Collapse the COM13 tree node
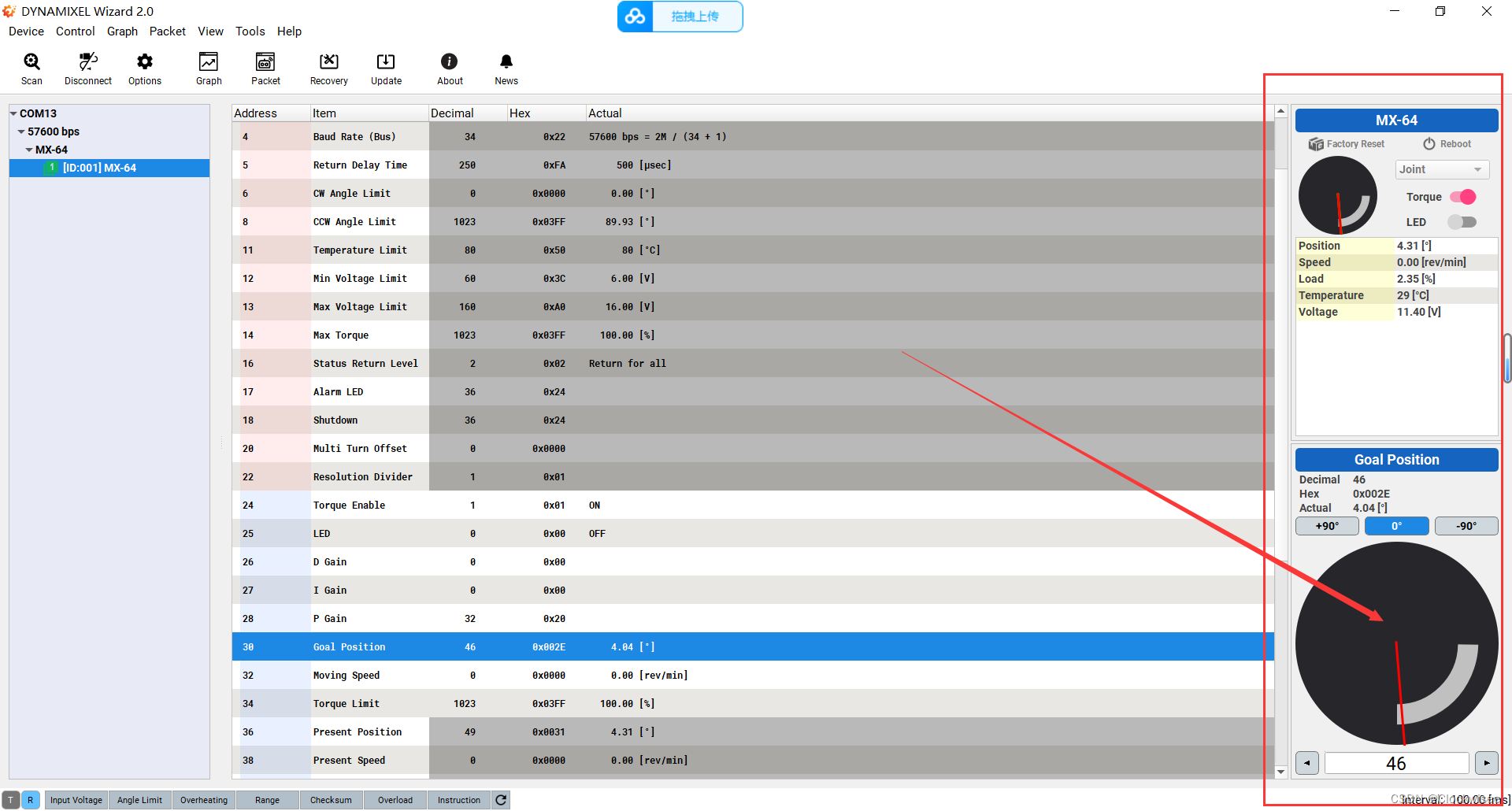 [13, 114]
